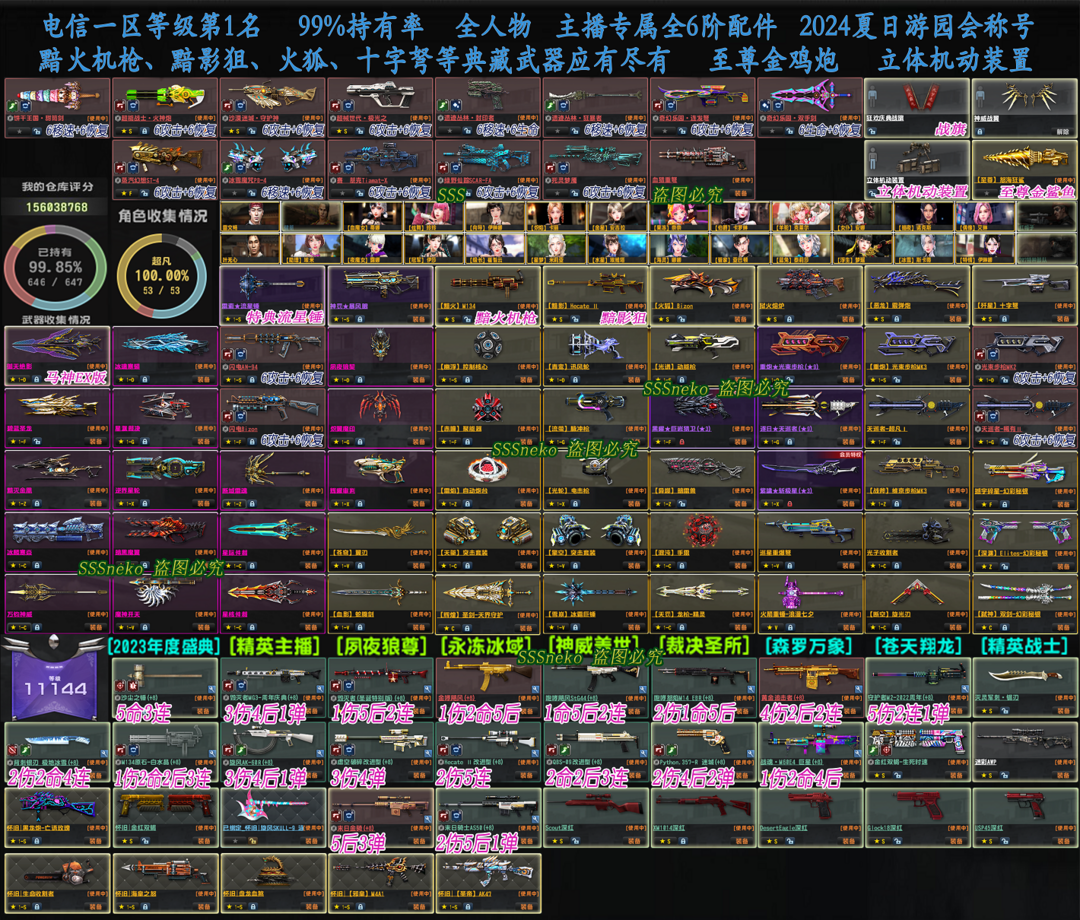1080x920 pixels.
Task: Click the lock icon on Glock18深红 card
Action: point(897,841)
